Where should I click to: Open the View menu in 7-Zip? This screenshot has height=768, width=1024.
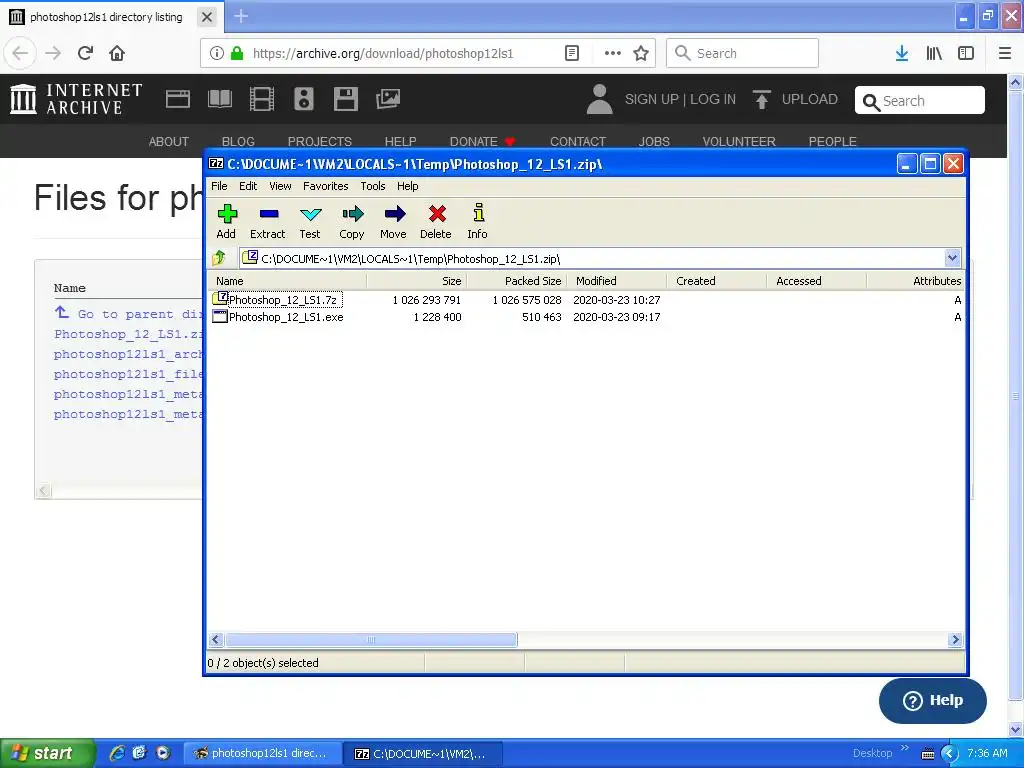point(280,186)
